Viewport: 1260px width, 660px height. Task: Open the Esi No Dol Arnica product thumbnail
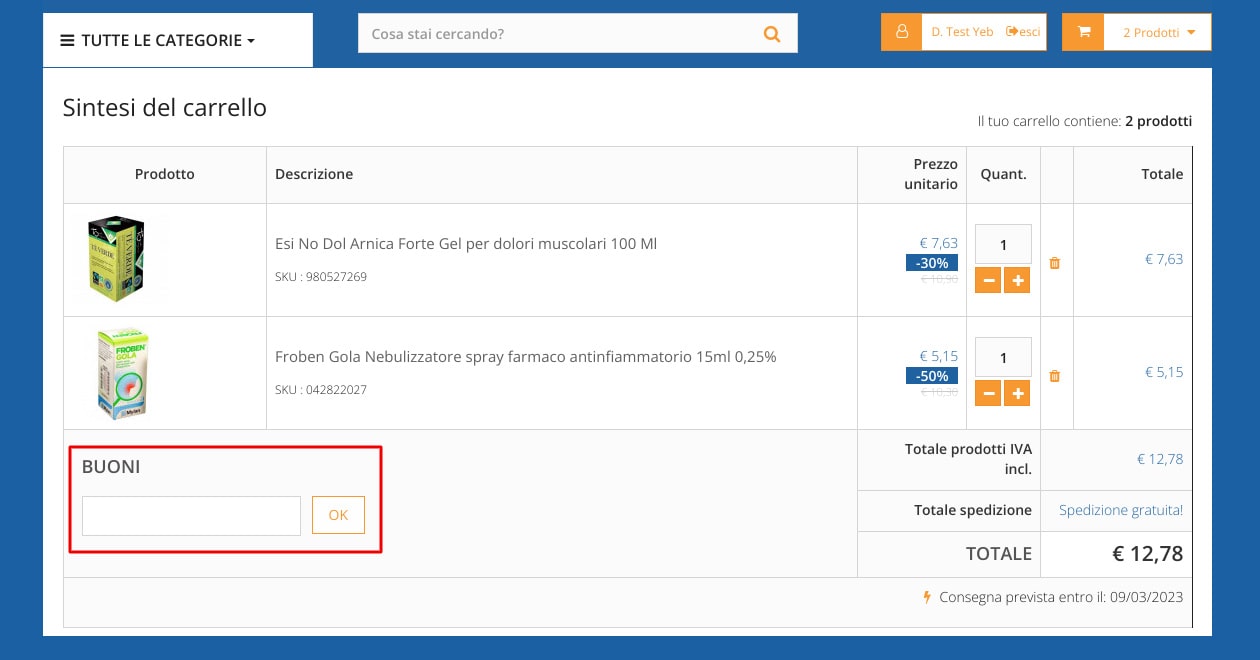117,259
